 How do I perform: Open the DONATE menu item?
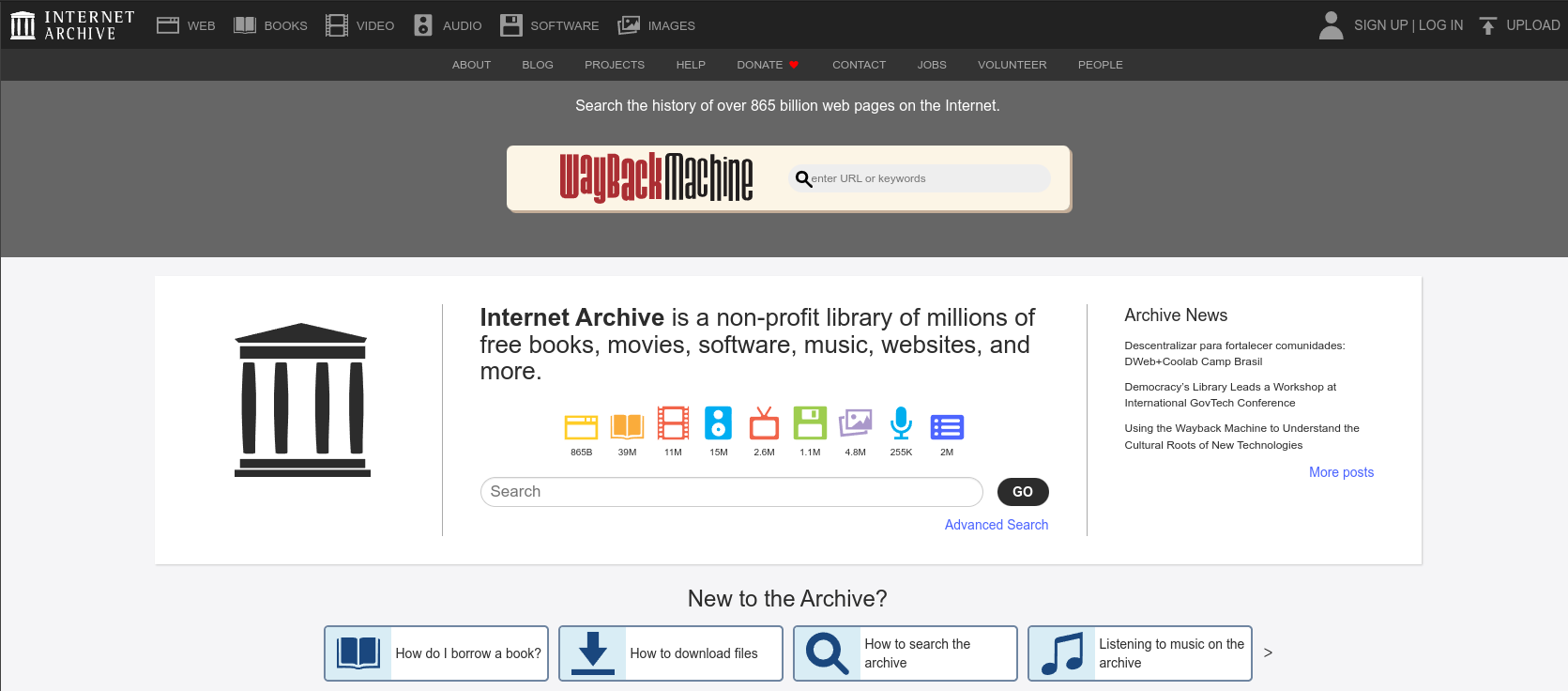(x=768, y=65)
